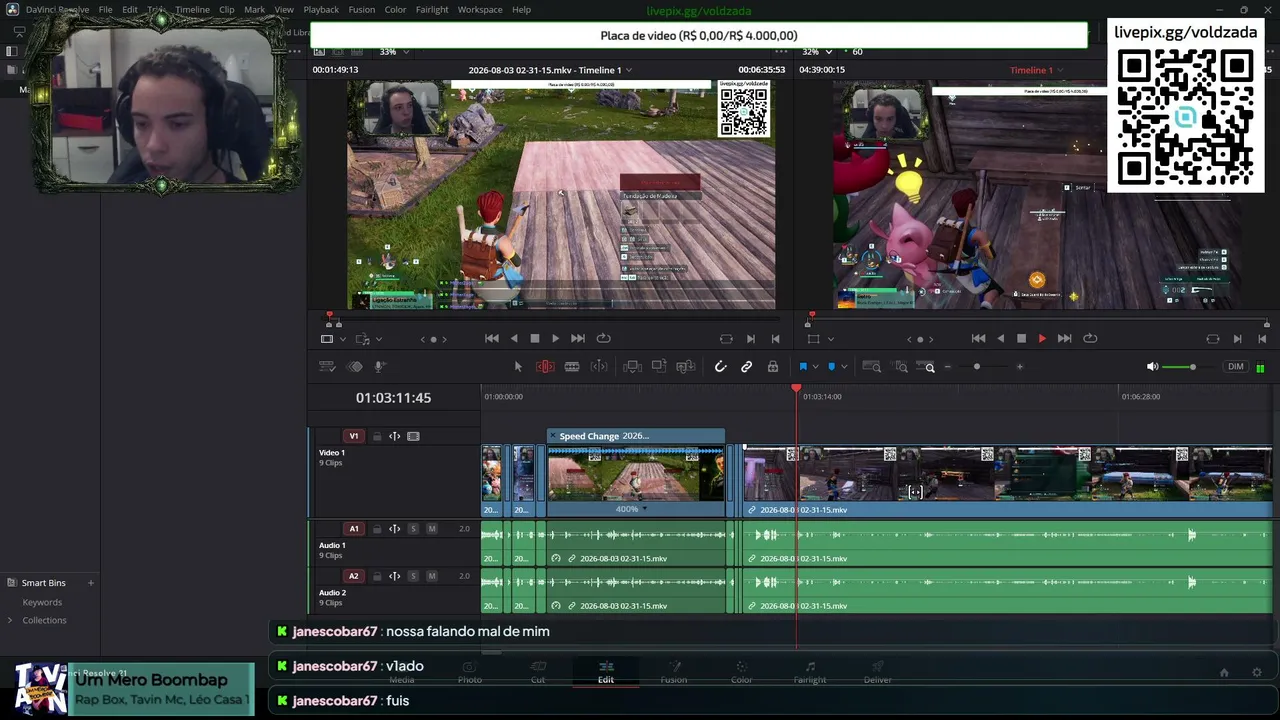Image resolution: width=1280 pixels, height=720 pixels.
Task: Click the microphone voiceover icon in timeline toolbar
Action: pyautogui.click(x=379, y=367)
